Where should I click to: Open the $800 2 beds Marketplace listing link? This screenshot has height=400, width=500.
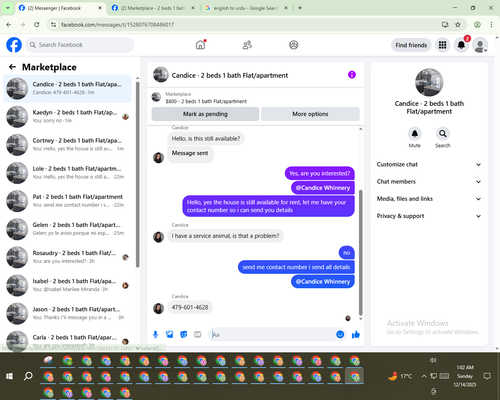click(206, 101)
